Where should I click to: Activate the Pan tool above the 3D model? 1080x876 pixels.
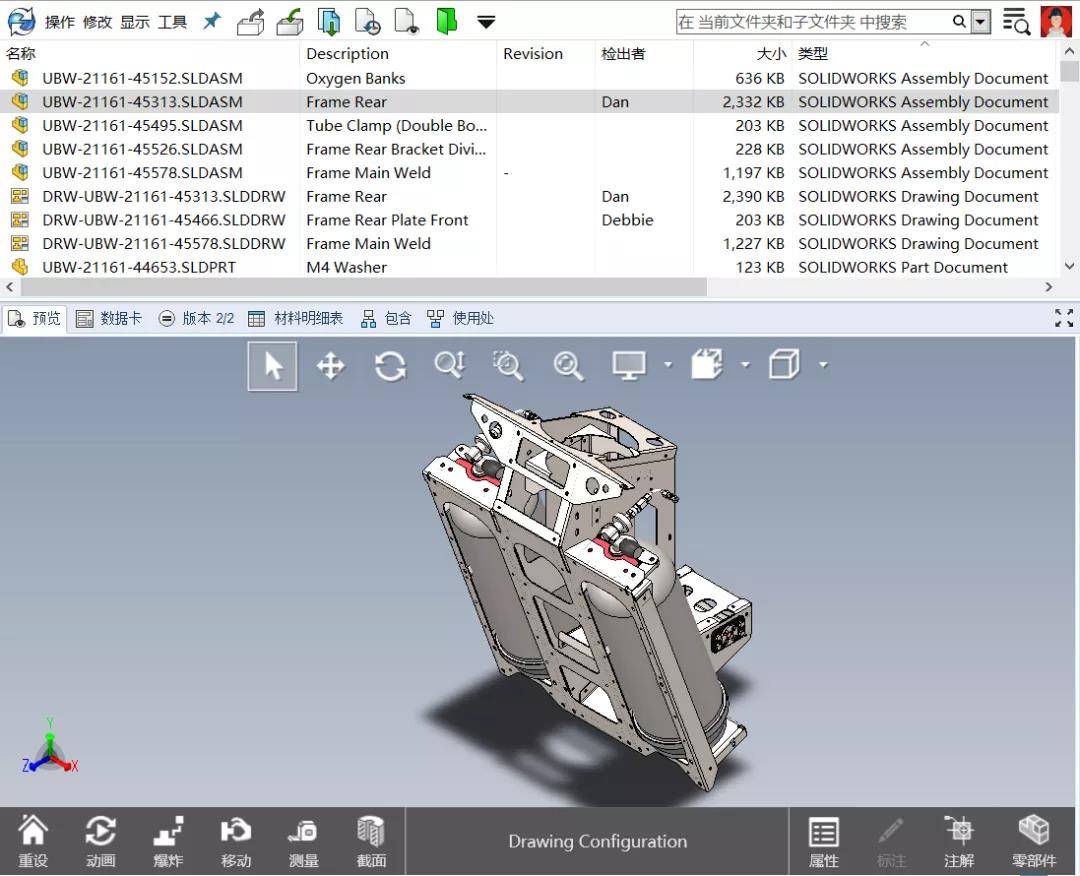pyautogui.click(x=330, y=365)
